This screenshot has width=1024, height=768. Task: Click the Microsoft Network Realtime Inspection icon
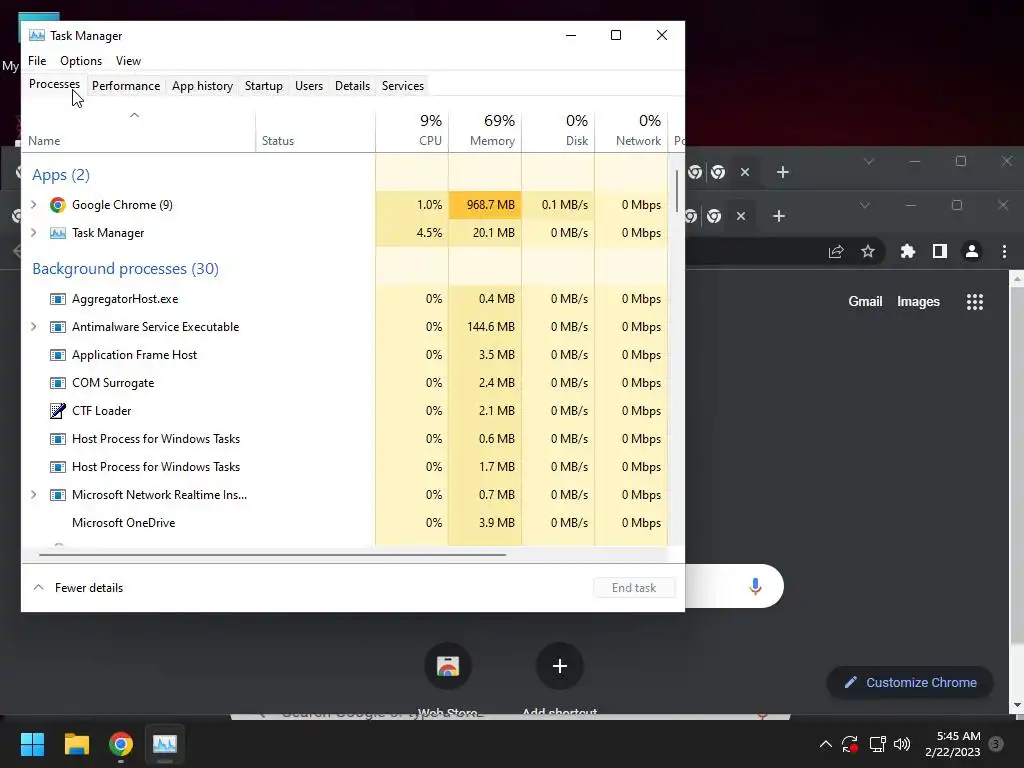57,495
